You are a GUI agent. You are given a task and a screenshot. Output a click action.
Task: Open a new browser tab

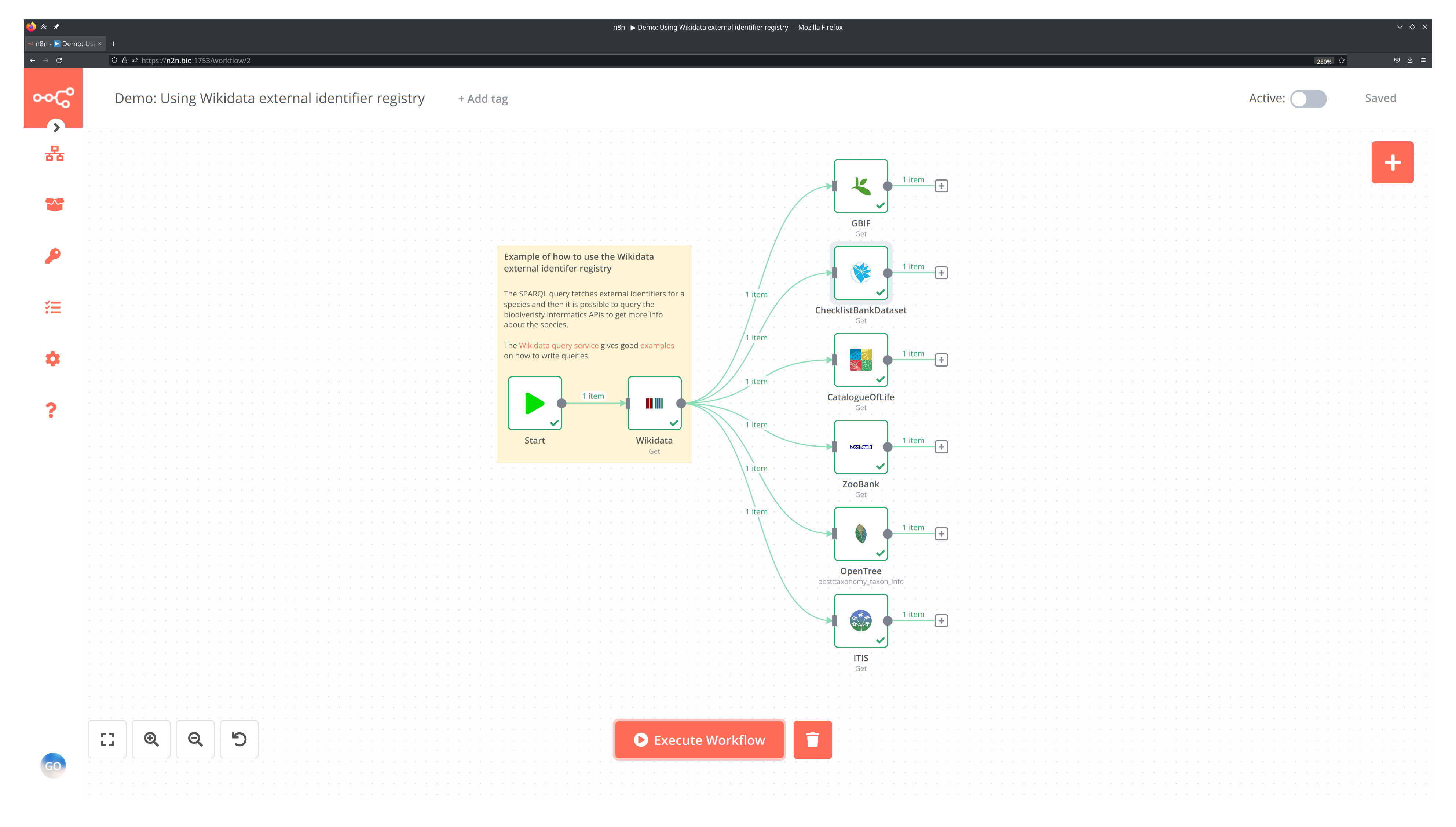tap(114, 44)
